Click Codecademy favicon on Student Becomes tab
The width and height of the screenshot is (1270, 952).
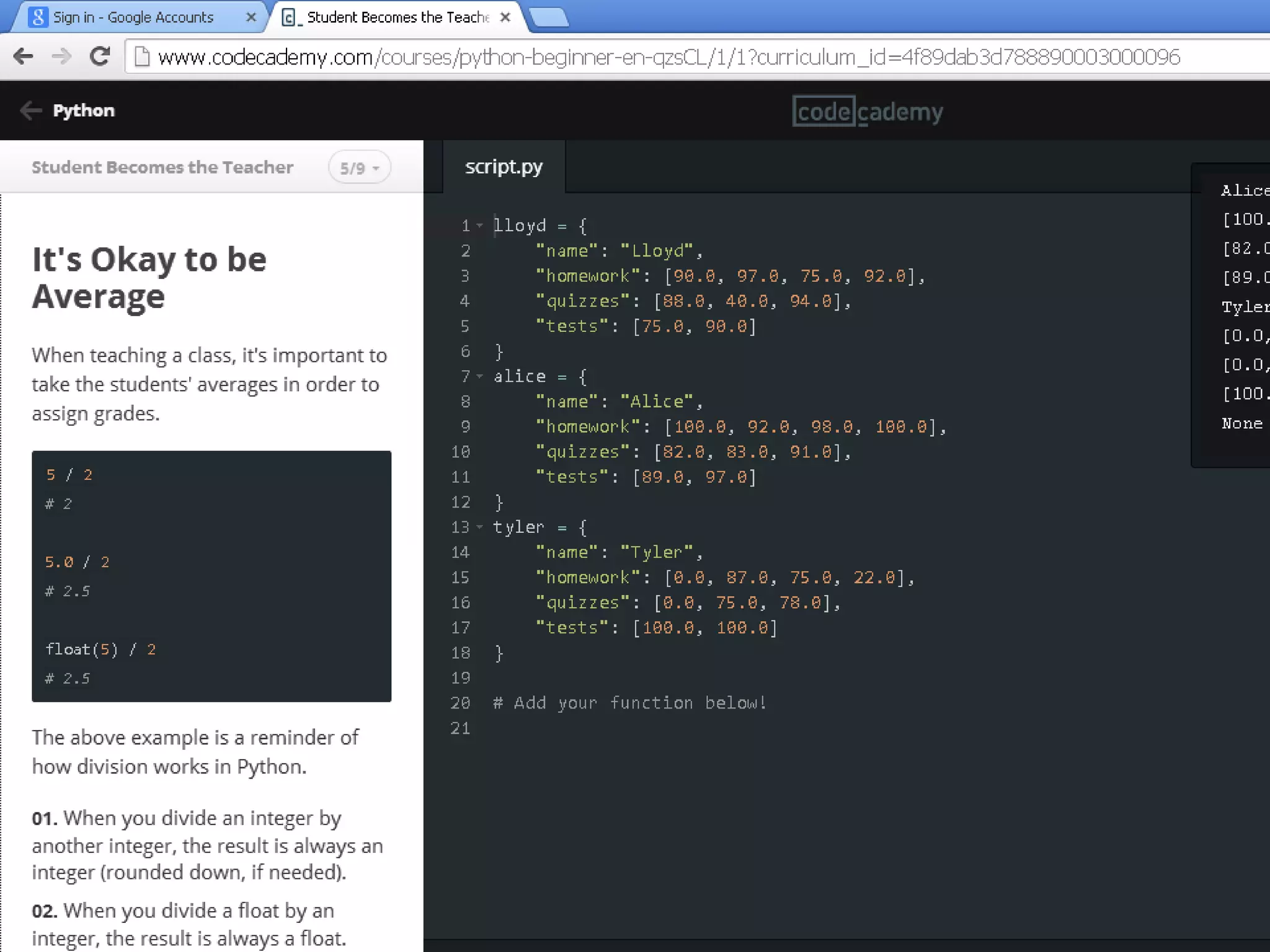pos(289,17)
